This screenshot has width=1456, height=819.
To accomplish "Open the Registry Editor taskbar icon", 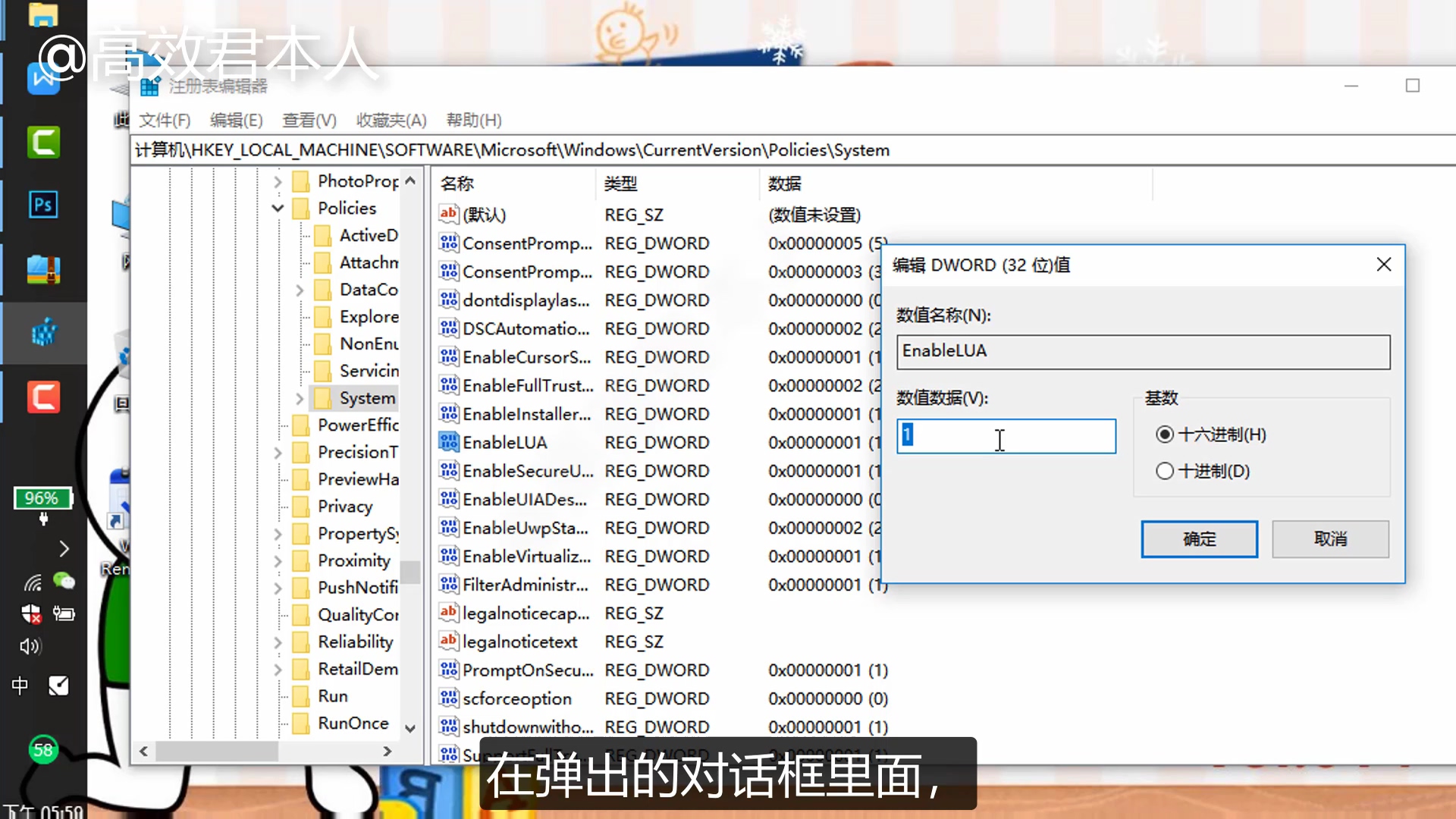I will click(x=43, y=332).
